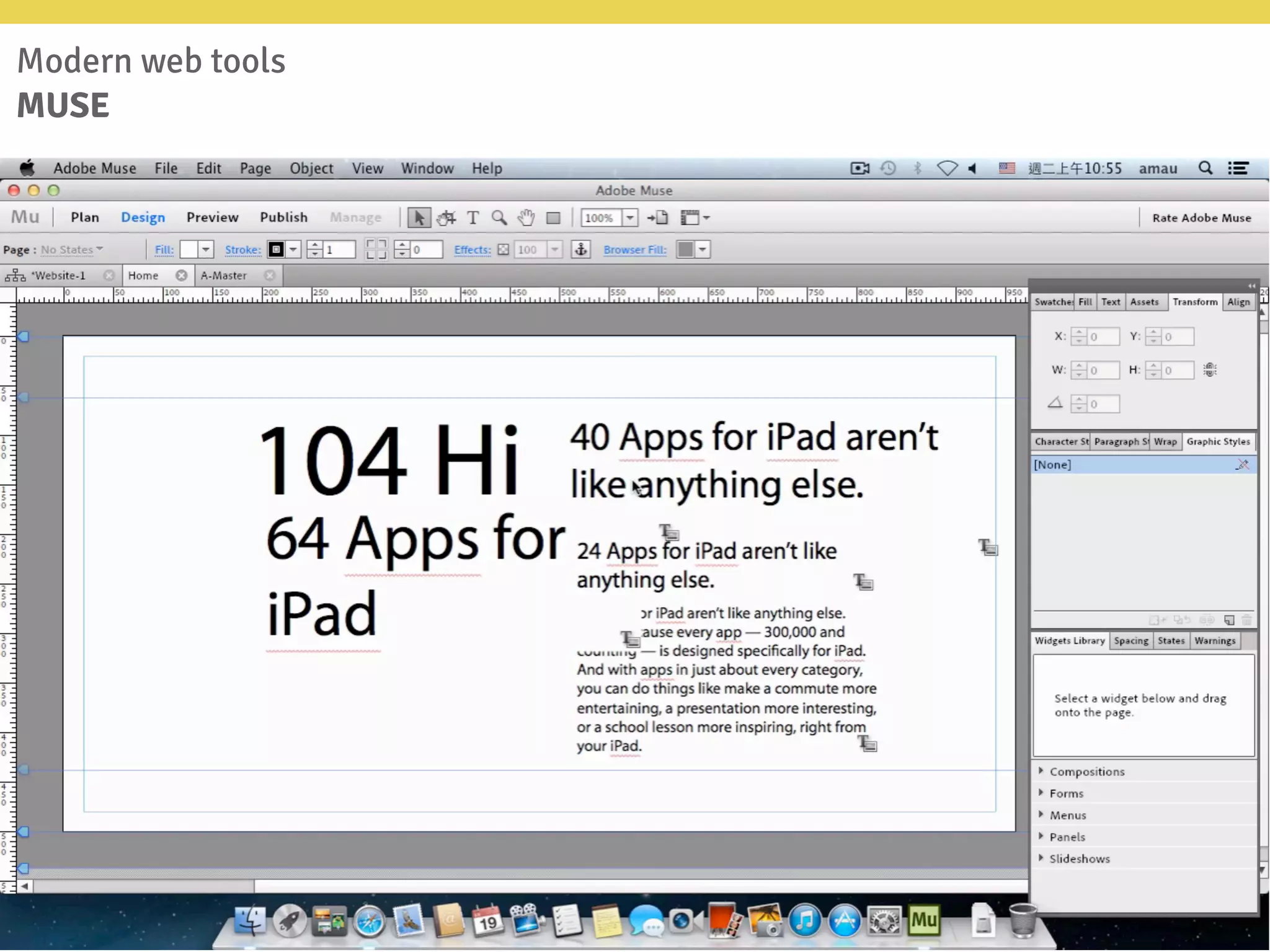Switch to the Wrap panel tab

(1165, 441)
